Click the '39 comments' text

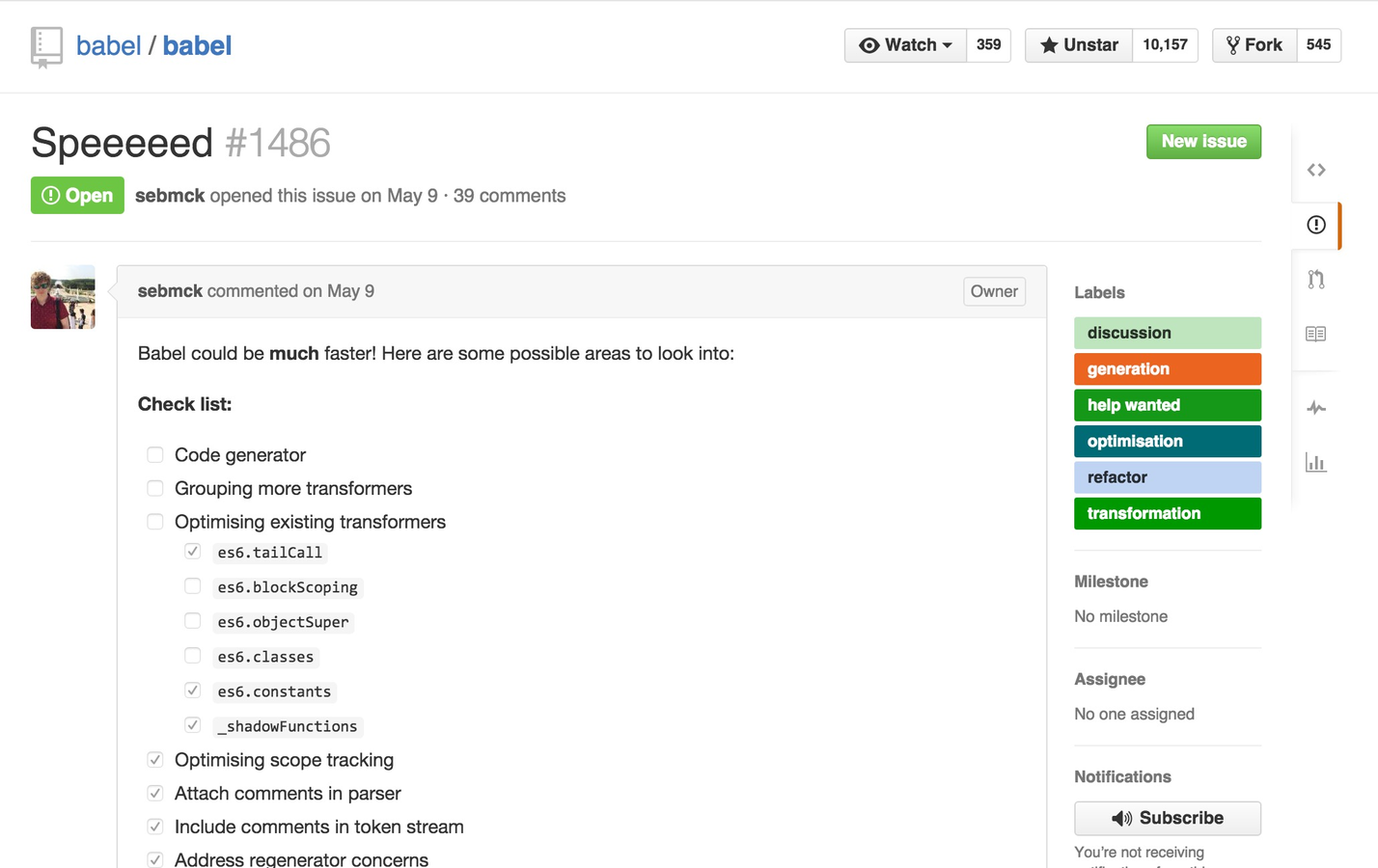pyautogui.click(x=510, y=196)
